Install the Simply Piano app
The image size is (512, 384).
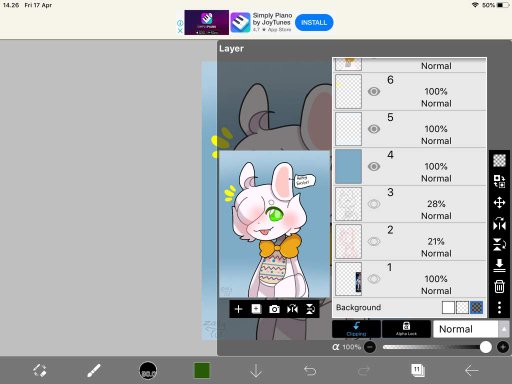pyautogui.click(x=314, y=23)
